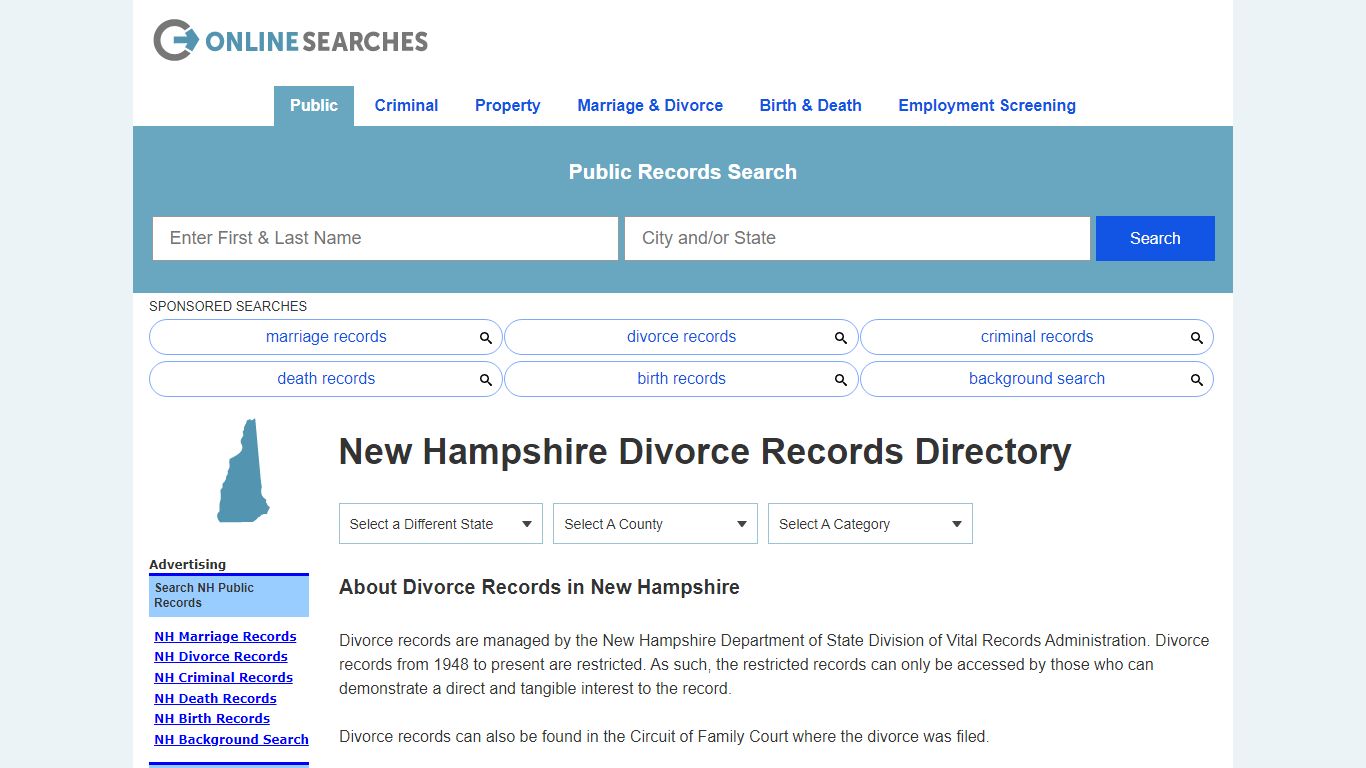Click the marriage records search magnifier icon
Viewport: 1366px width, 768px height.
pyautogui.click(x=486, y=338)
